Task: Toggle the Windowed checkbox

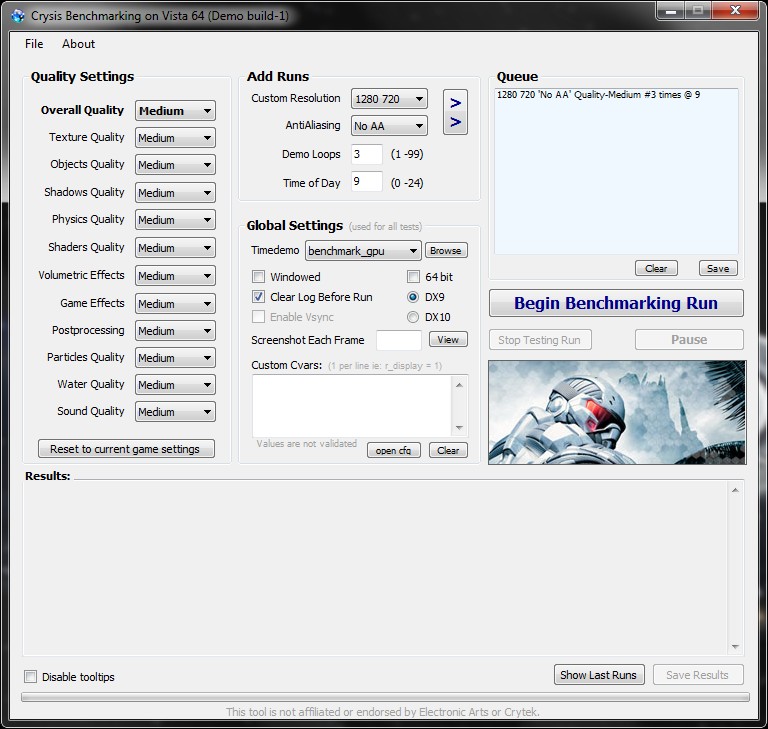Action: coord(258,277)
